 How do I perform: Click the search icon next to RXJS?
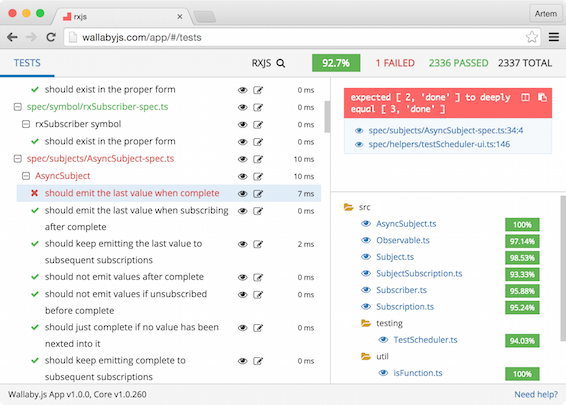coord(280,64)
